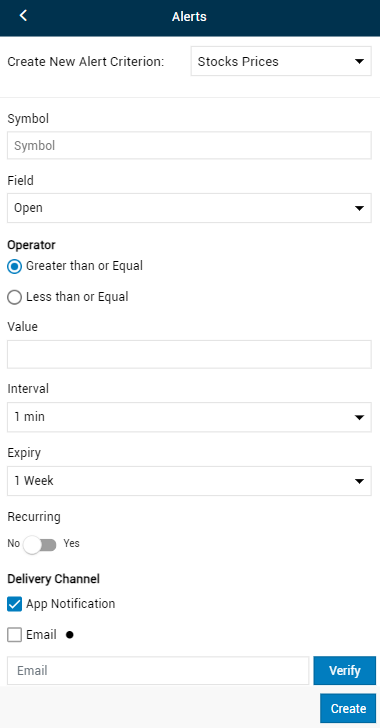380x728 pixels.
Task: Focus the Value input box
Action: [189, 354]
